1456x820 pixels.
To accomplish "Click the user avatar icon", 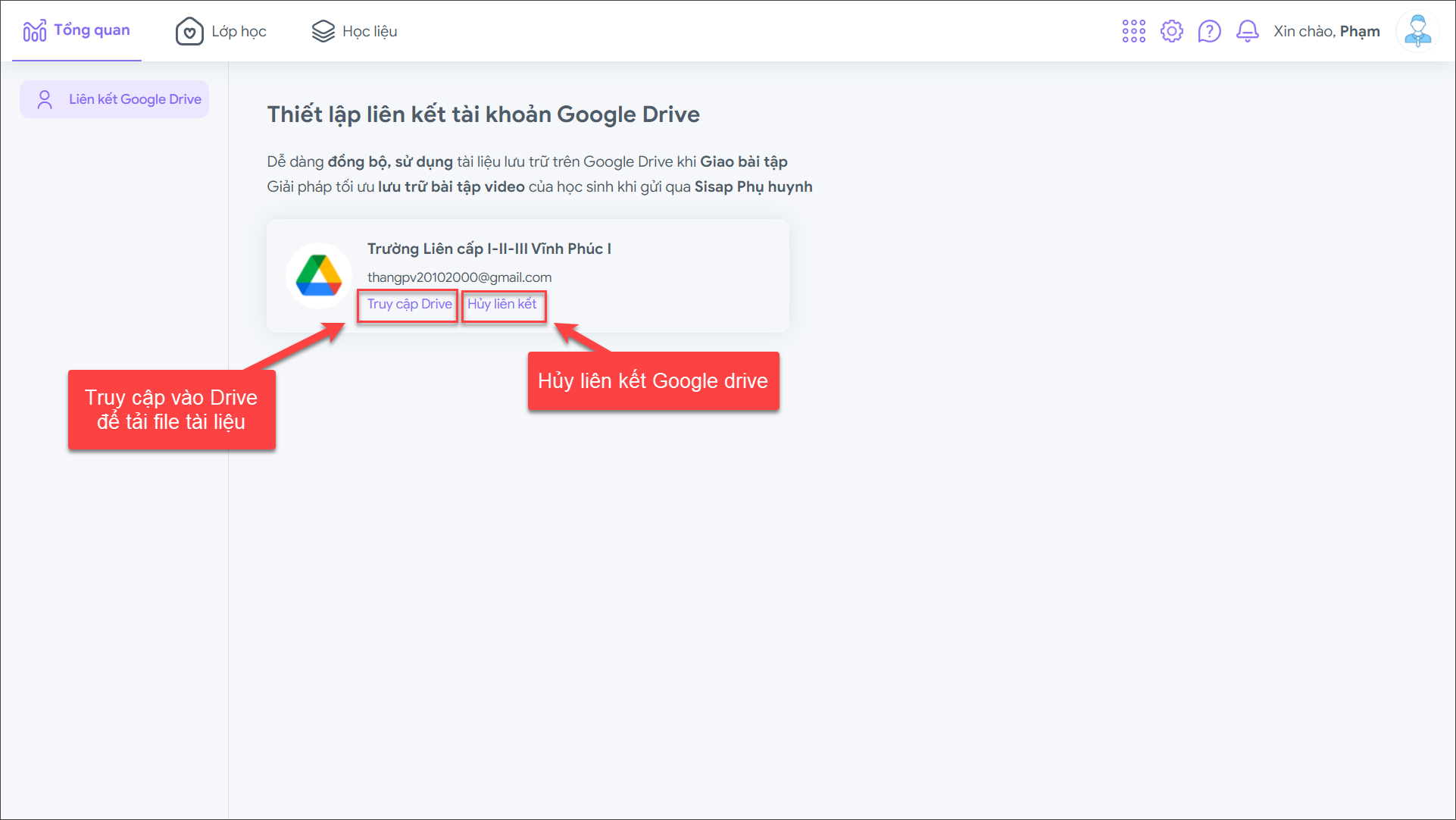I will point(1417,31).
